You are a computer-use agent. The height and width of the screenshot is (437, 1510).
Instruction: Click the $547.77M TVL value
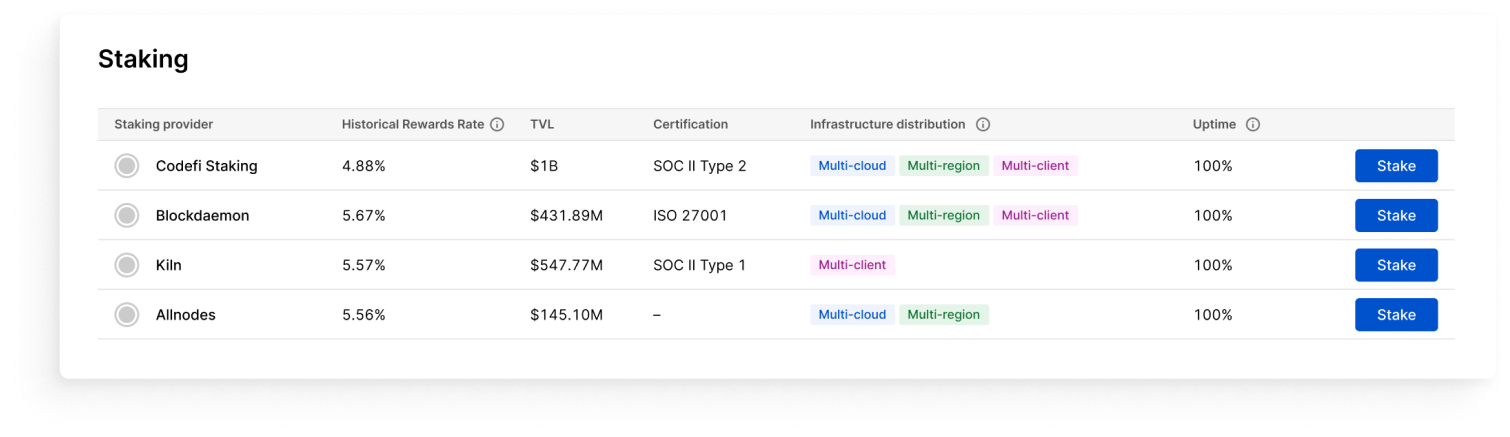pos(567,265)
